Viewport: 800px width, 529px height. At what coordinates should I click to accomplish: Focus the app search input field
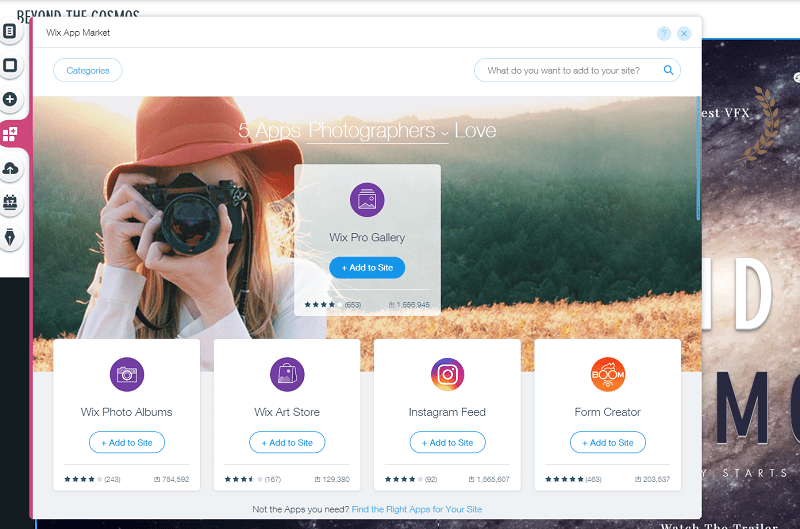coord(577,70)
